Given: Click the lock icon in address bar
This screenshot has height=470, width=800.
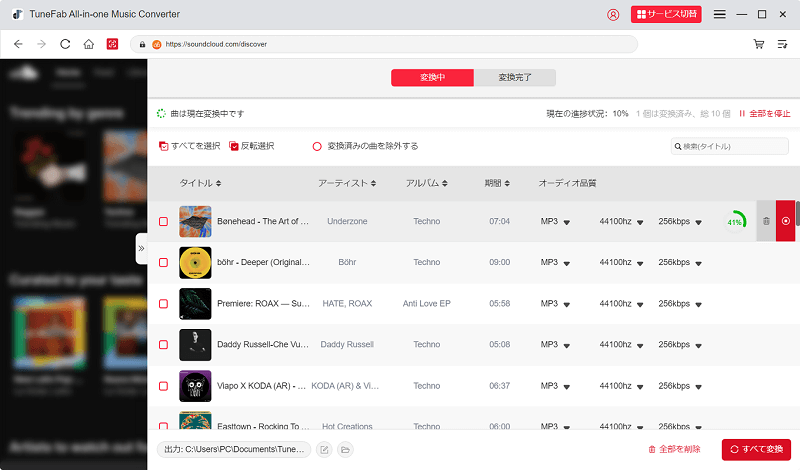Looking at the screenshot, I should coord(142,44).
